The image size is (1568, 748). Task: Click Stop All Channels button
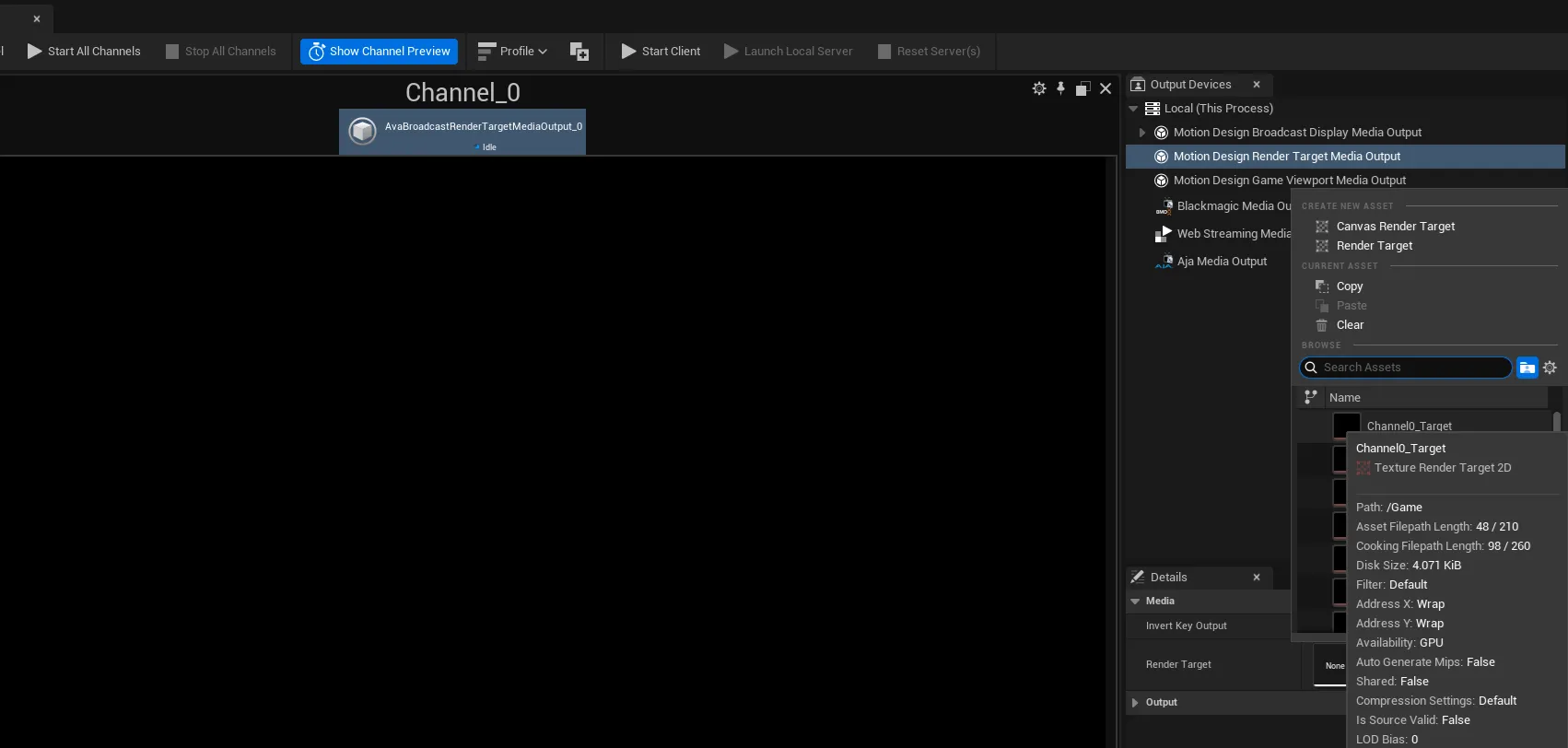221,52
